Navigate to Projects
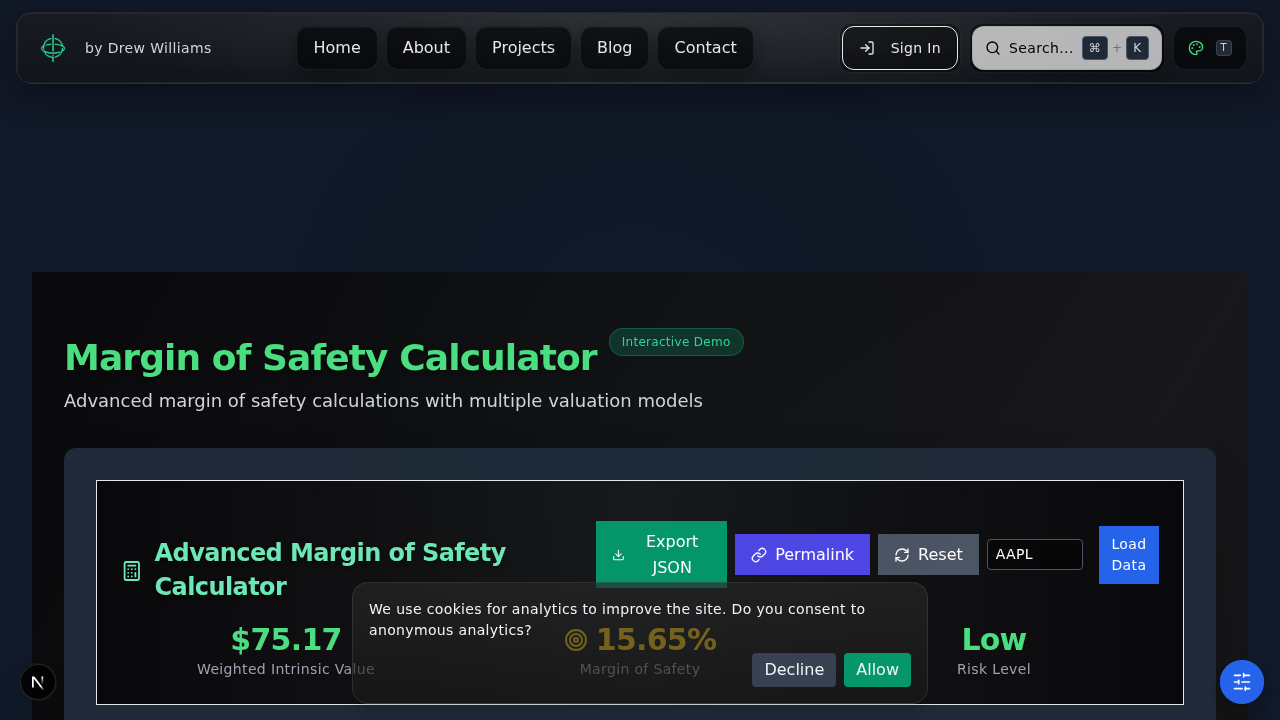The image size is (1280, 720). click(523, 48)
